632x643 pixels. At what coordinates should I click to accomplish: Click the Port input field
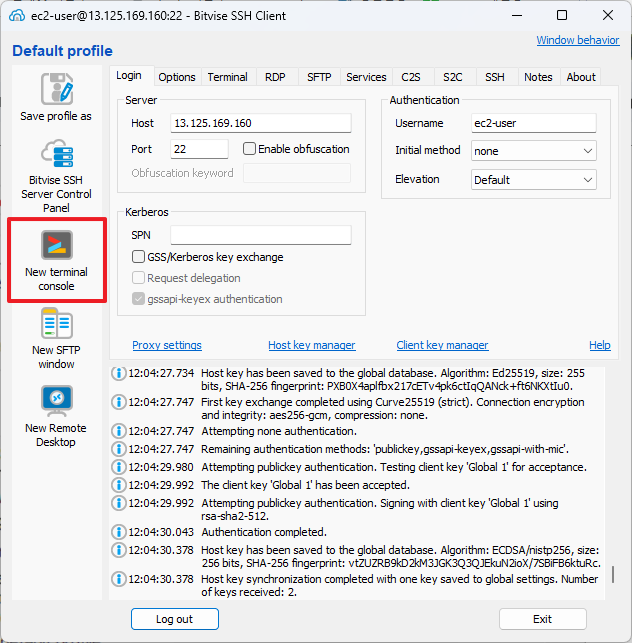[x=199, y=149]
